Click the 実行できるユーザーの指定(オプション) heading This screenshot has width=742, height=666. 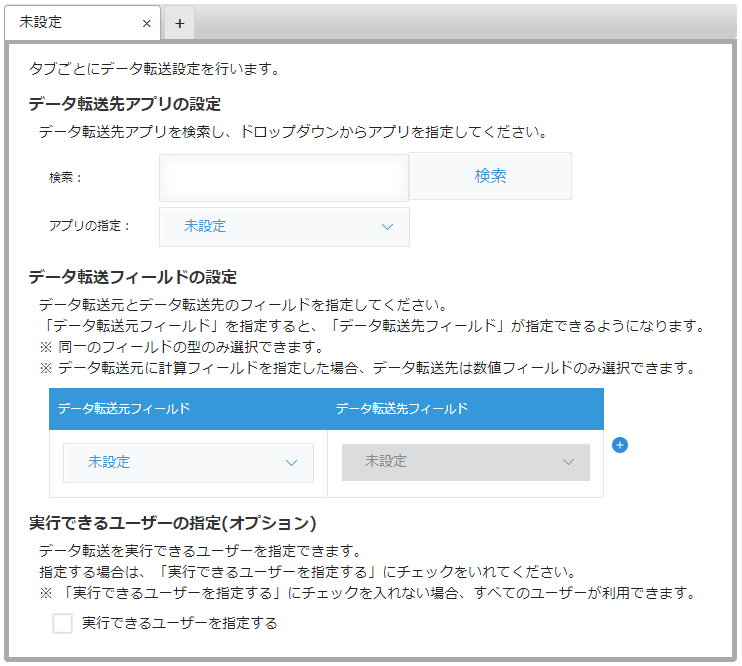click(173, 523)
